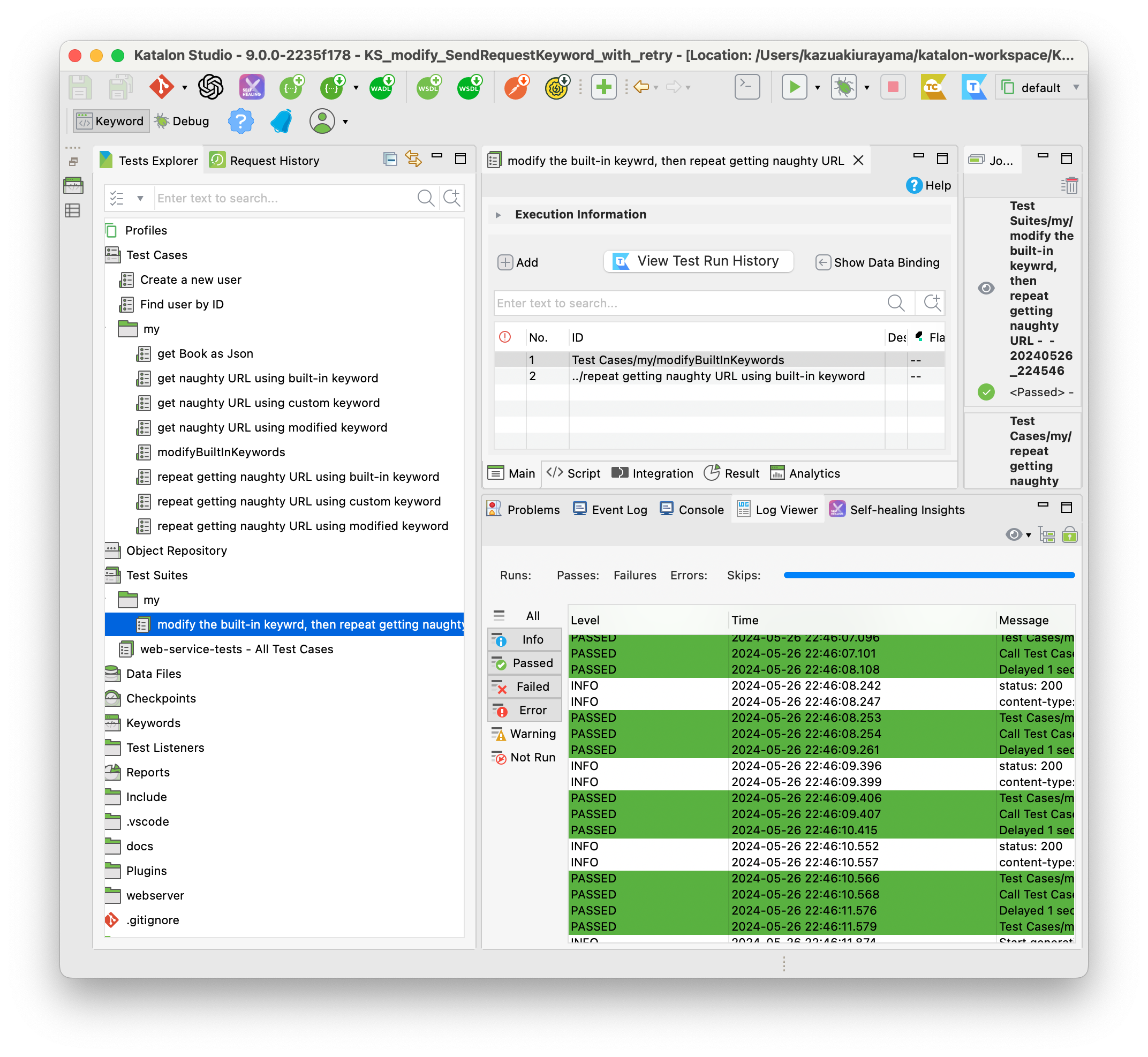Click the Self-Healing toolbar icon
1148x1057 pixels.
252,87
